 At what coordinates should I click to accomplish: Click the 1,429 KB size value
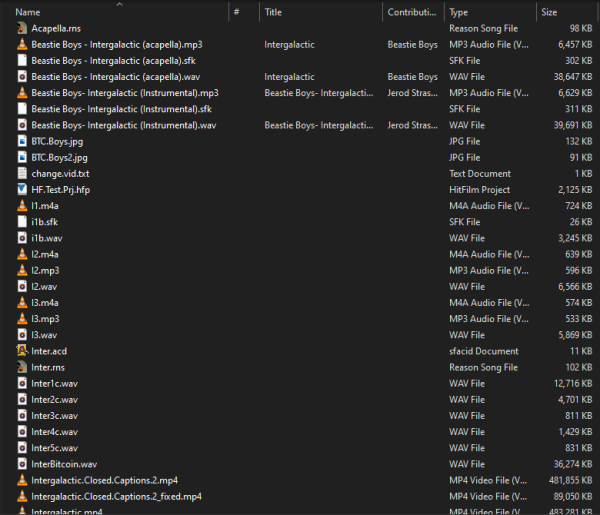pyautogui.click(x=575, y=432)
